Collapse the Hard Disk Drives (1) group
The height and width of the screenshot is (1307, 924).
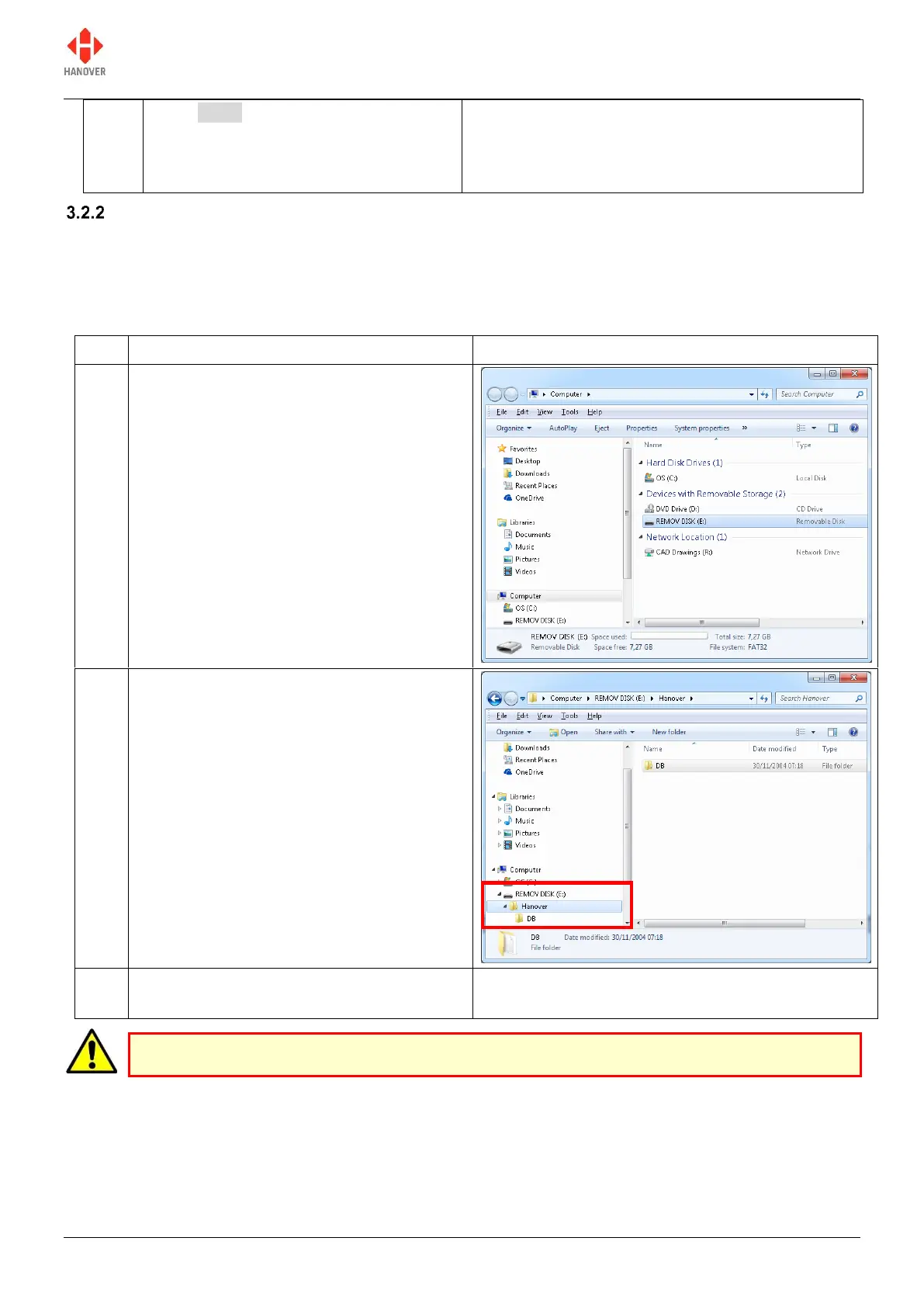coord(641,463)
